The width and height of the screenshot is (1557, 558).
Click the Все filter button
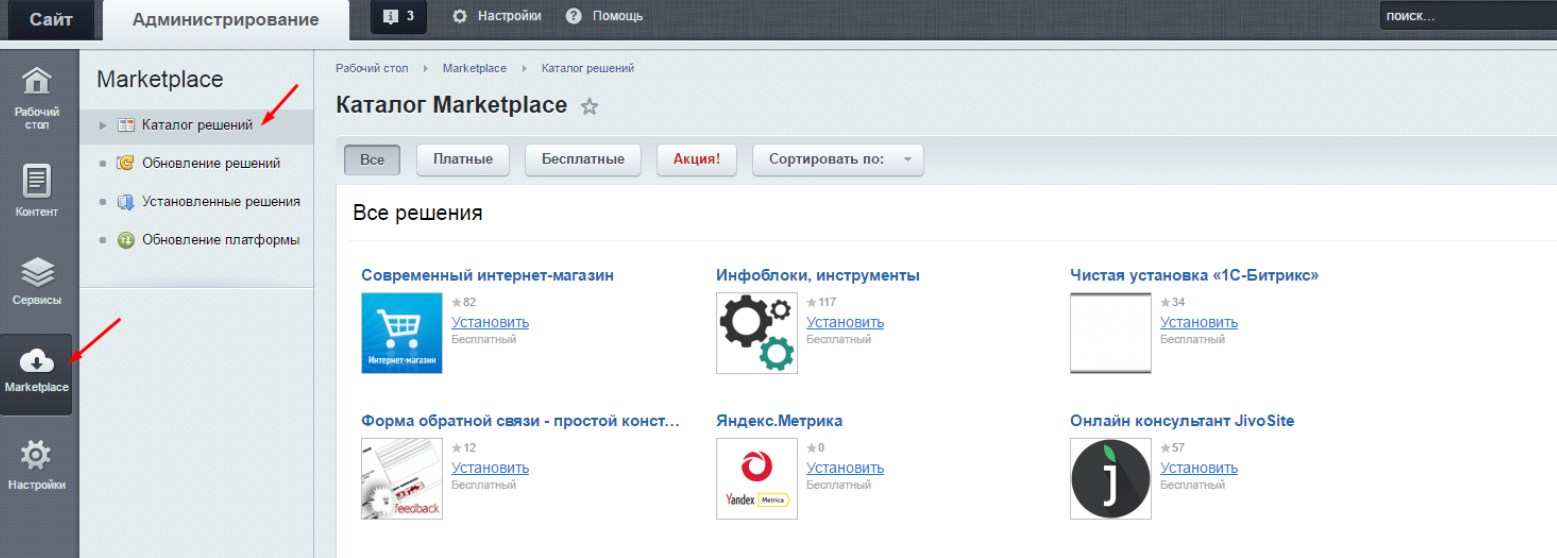coord(372,160)
